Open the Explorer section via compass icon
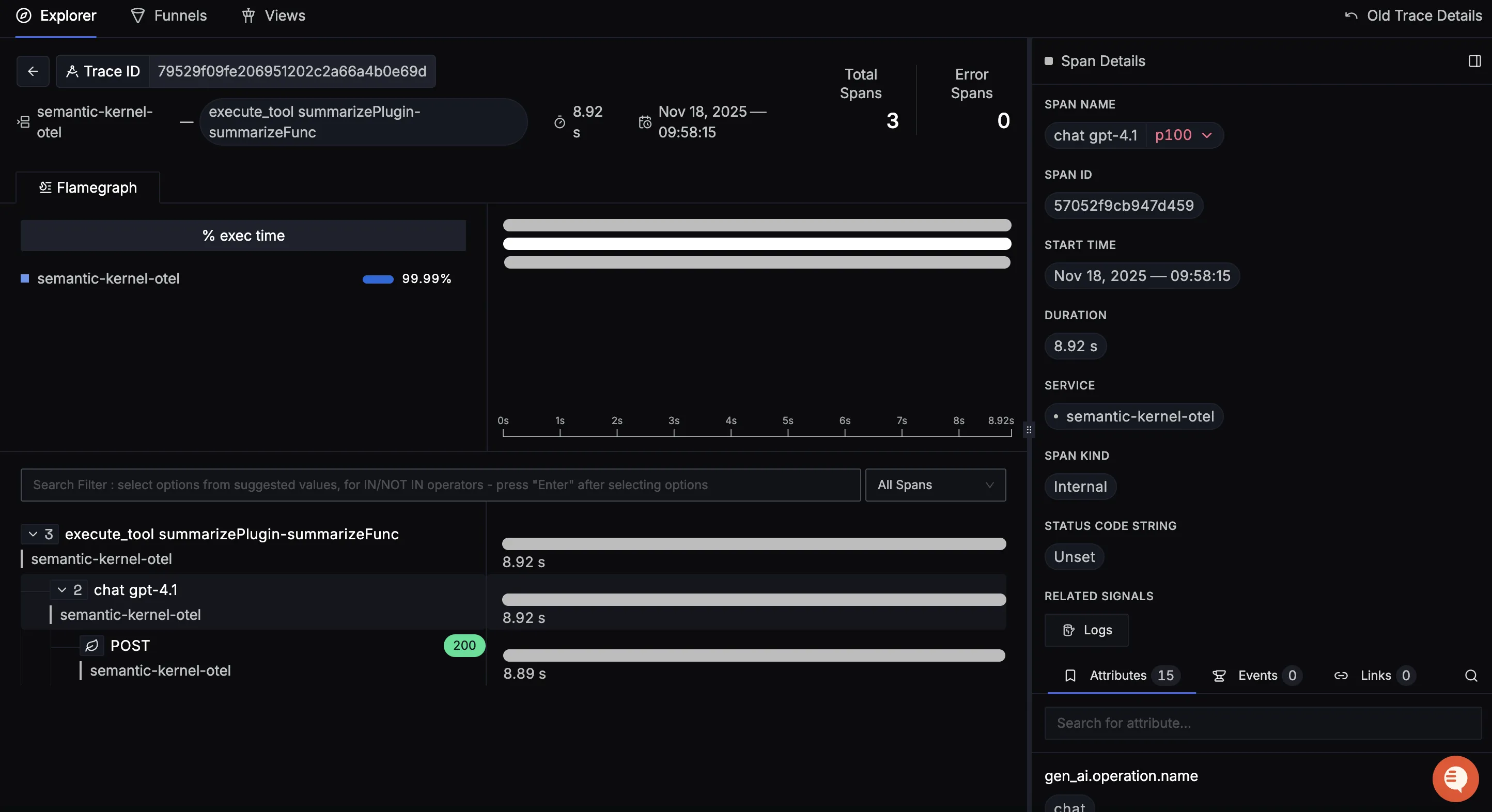The height and width of the screenshot is (812, 1492). (24, 15)
